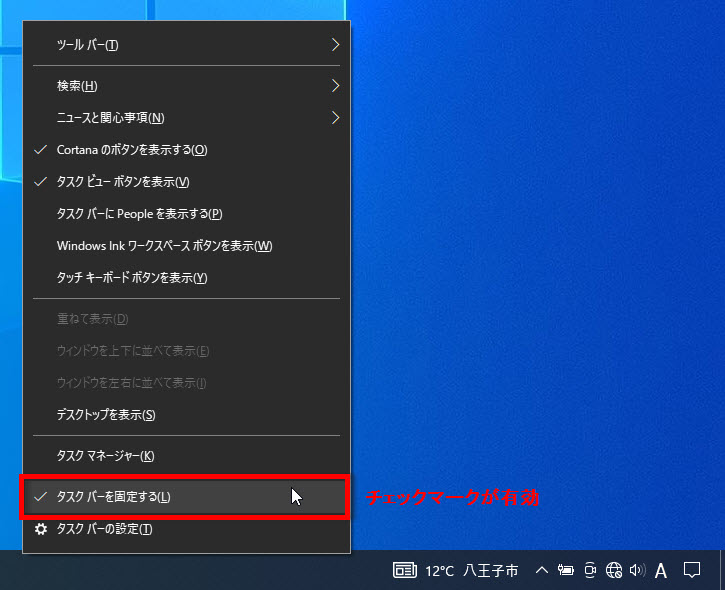The image size is (725, 590).
Task: Enable タスク バーに People を表示する
Action: click(140, 214)
